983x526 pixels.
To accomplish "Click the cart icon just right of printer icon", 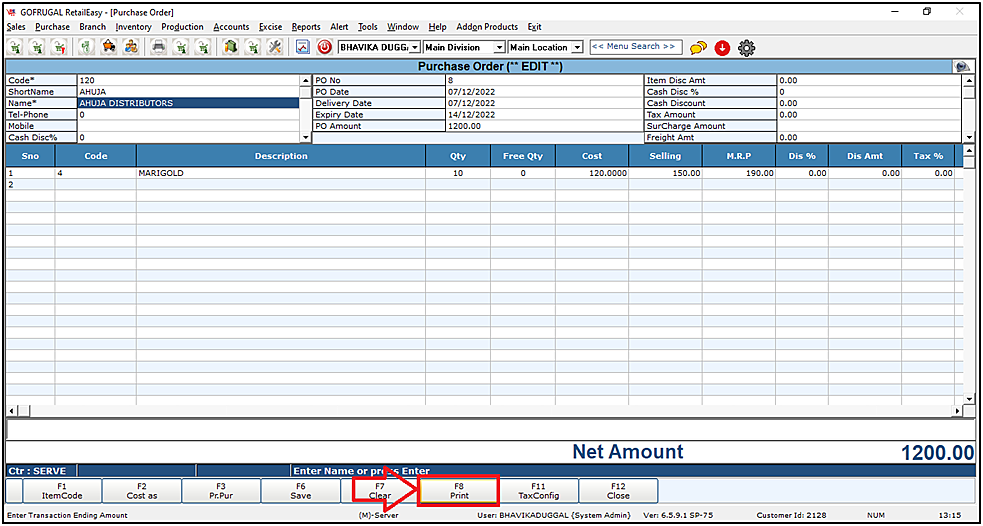I will [181, 47].
